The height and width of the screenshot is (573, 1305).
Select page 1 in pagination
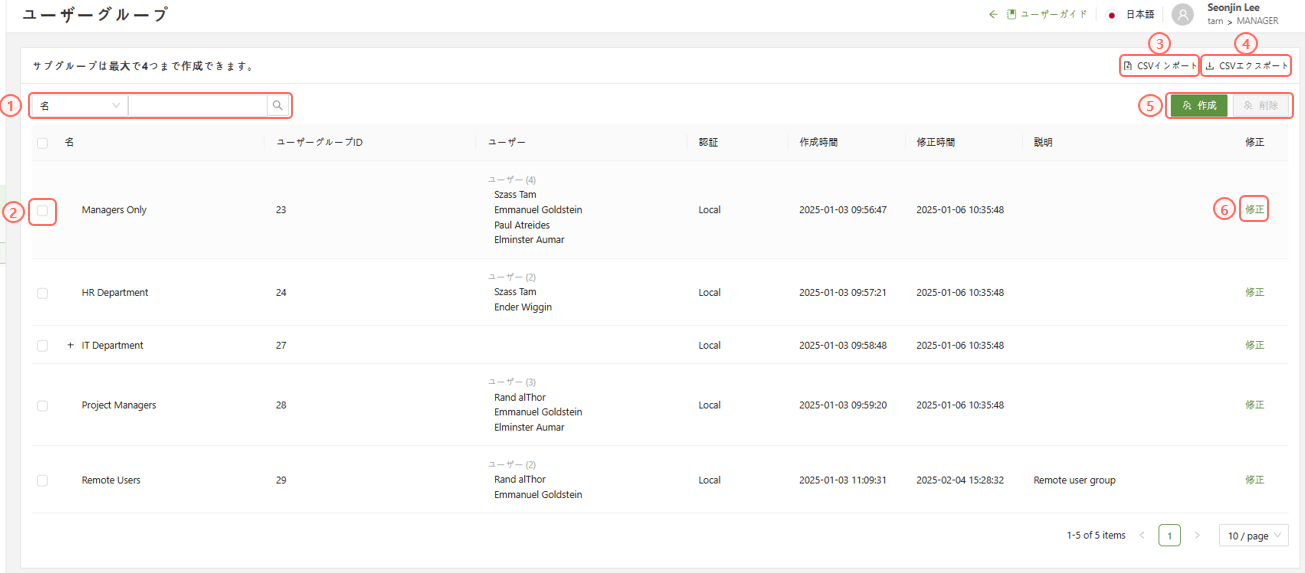pyautogui.click(x=1169, y=536)
